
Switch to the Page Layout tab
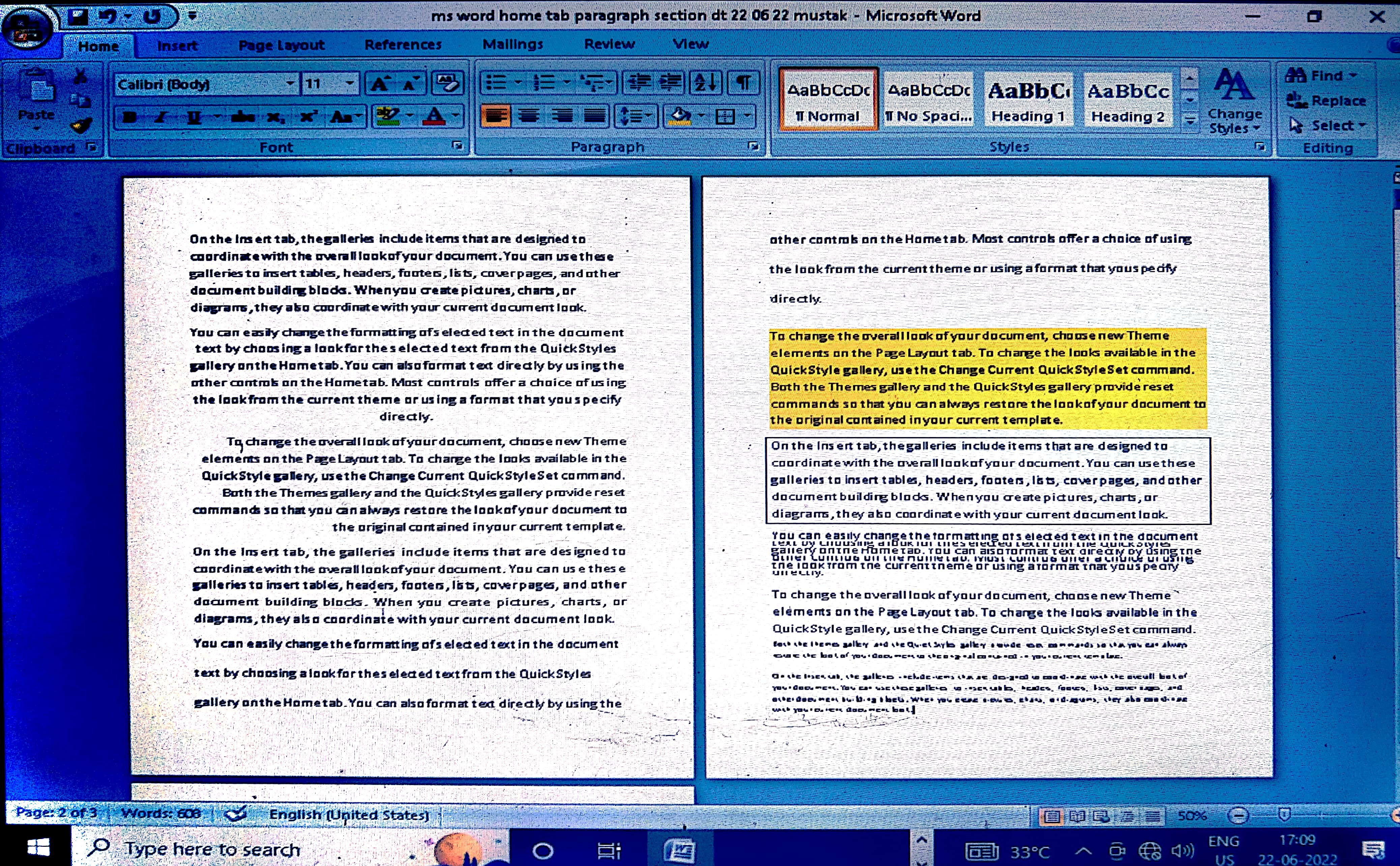(x=281, y=45)
